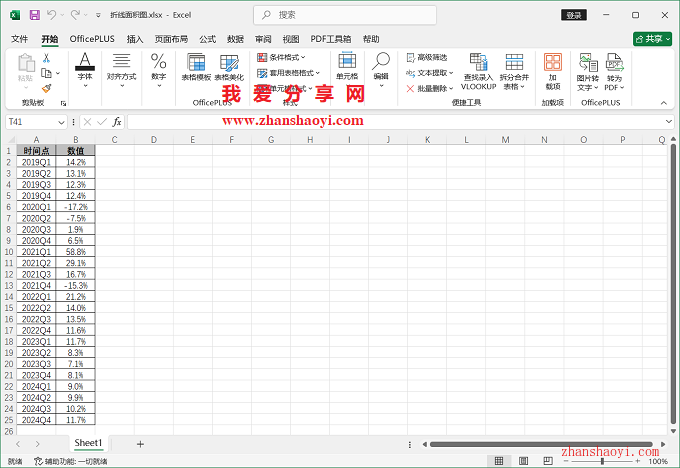
Task: Click the 共享 Share button
Action: 652,39
